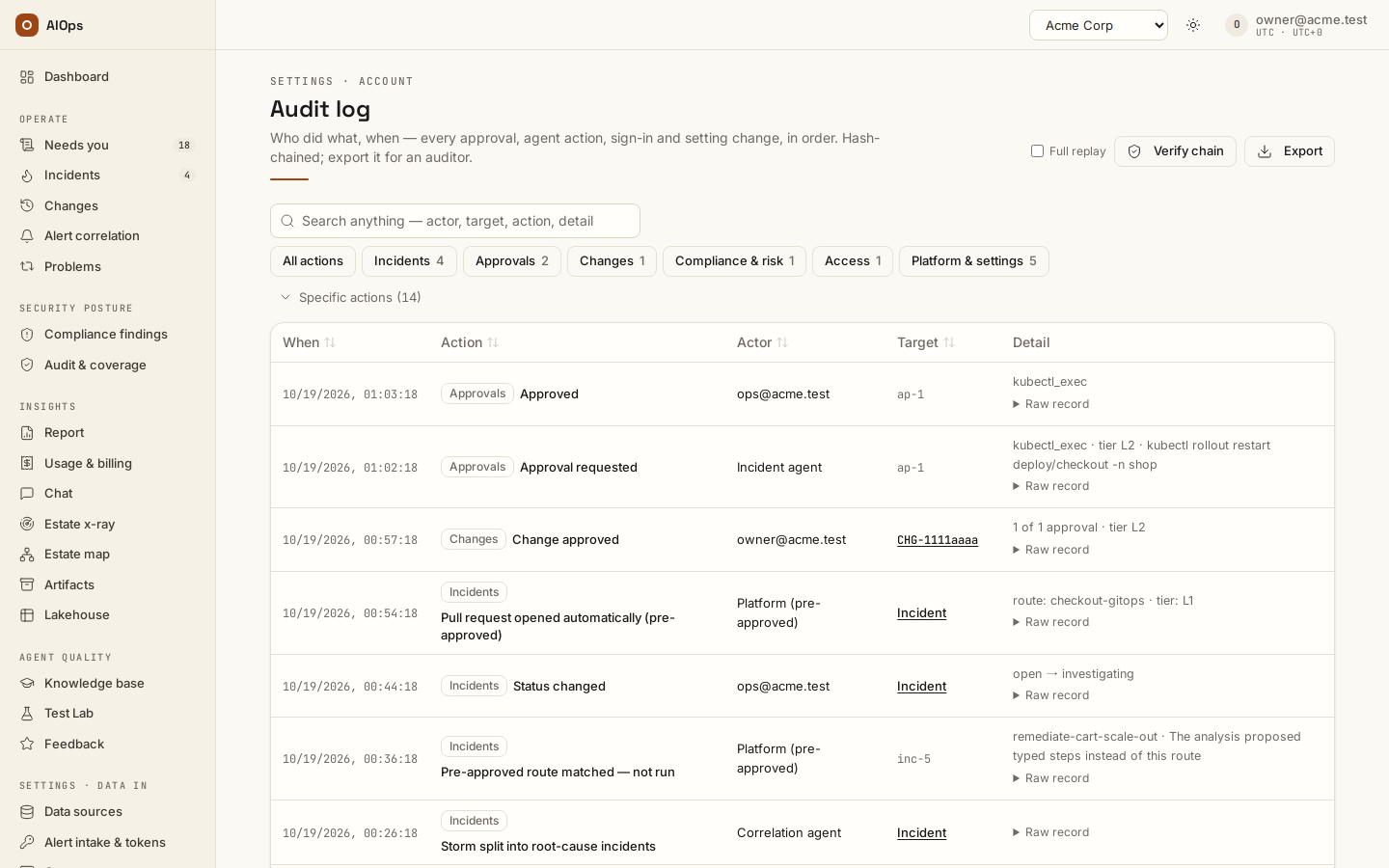Viewport: 1389px width, 868px height.
Task: Expand Raw record for Approval requested row
Action: point(1051,486)
